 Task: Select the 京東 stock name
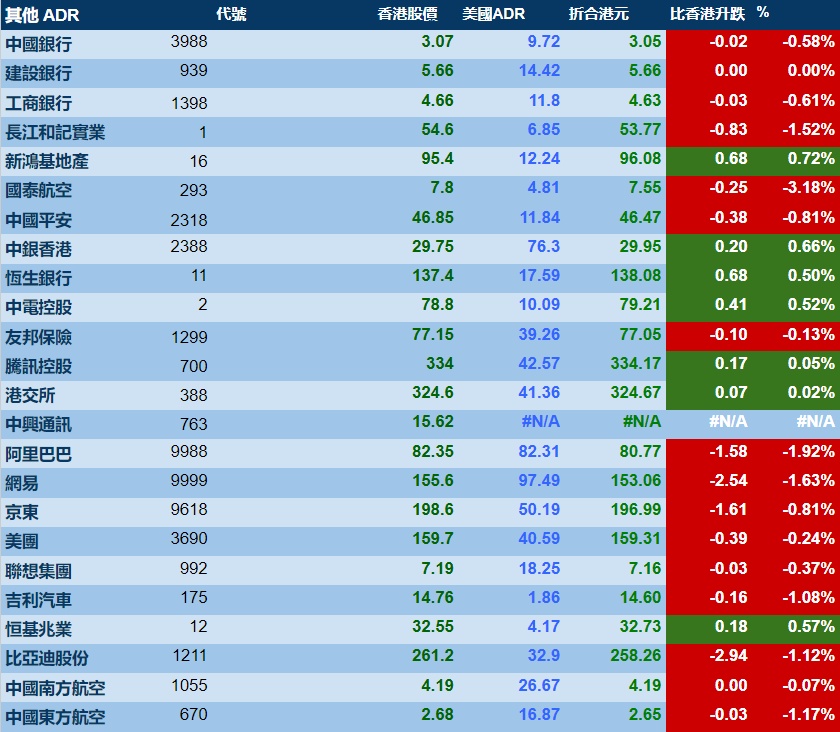(22, 512)
